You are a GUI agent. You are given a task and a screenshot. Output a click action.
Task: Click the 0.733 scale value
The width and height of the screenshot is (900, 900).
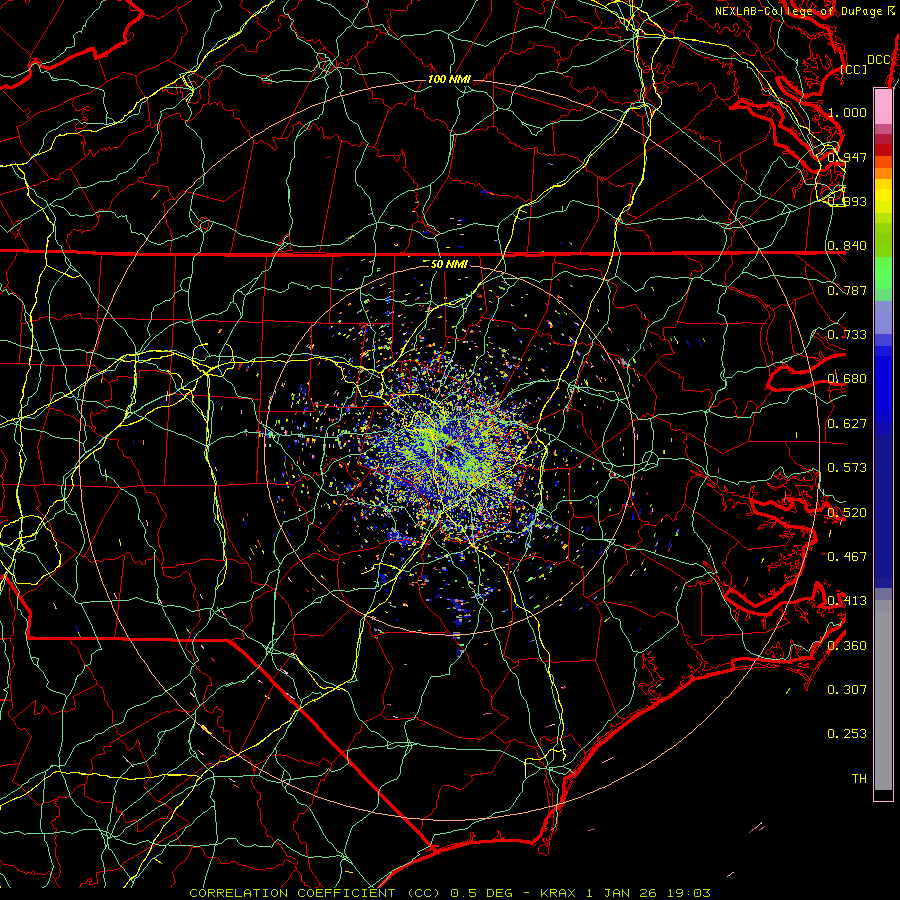pos(847,335)
